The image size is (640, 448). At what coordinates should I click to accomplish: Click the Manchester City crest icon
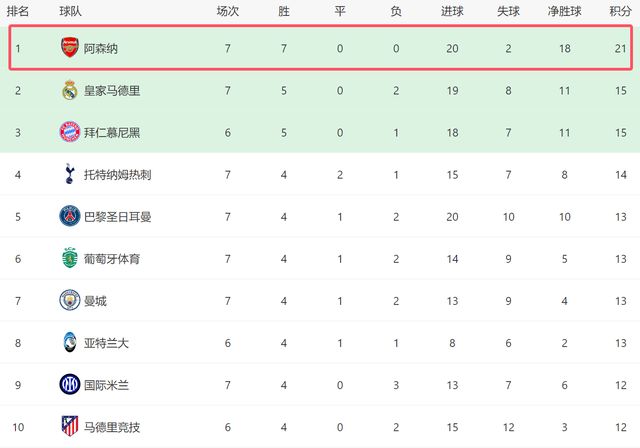tap(68, 301)
